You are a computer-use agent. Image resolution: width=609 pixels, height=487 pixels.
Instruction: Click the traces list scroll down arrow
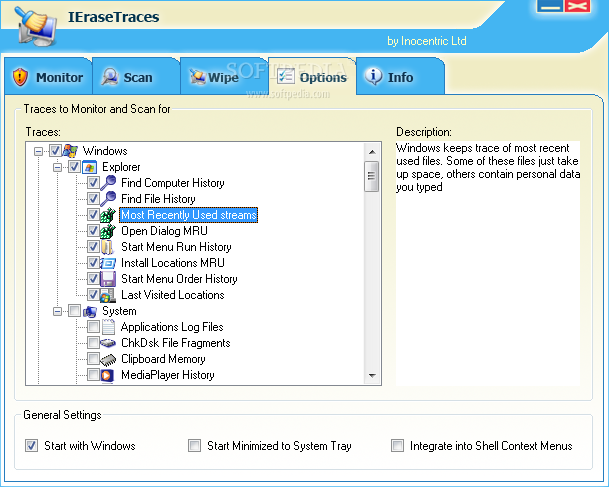pos(372,375)
